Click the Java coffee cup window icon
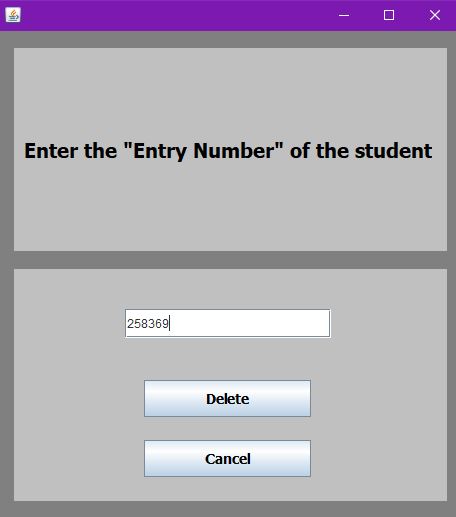 coord(13,15)
